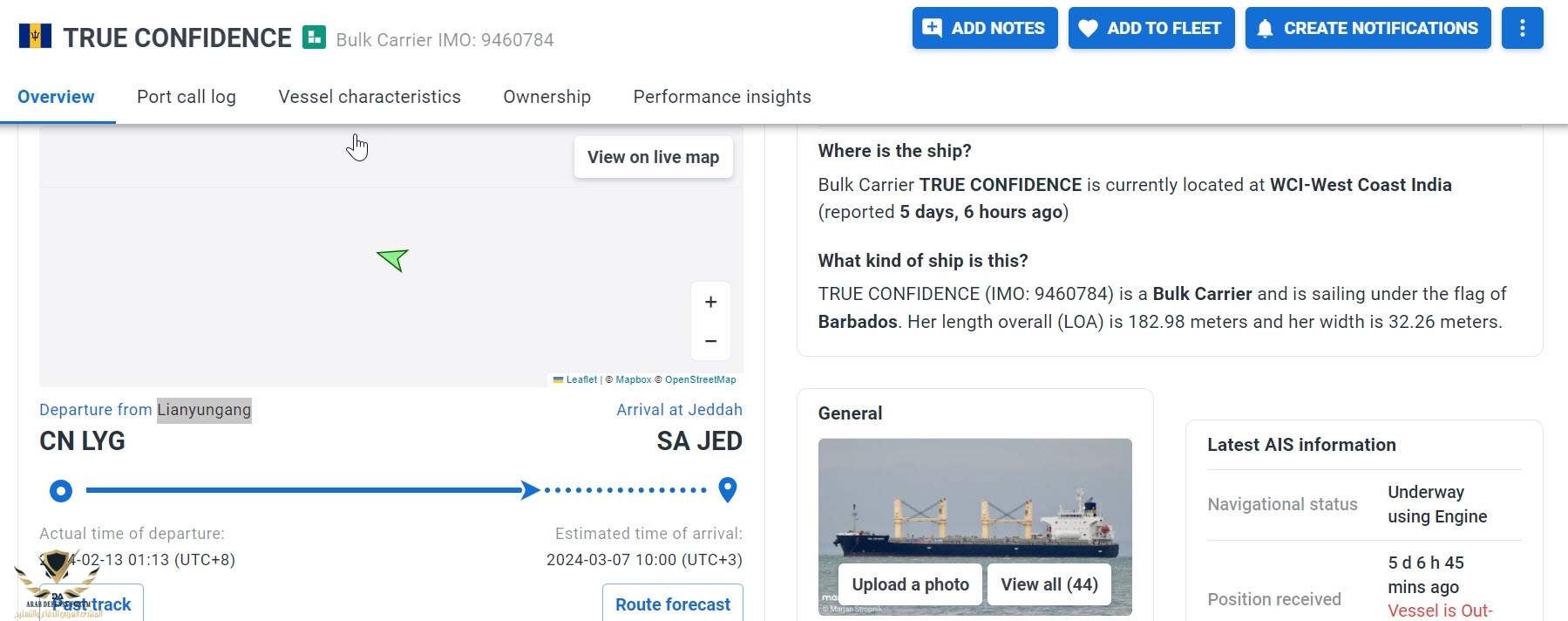Add vessel to fleet
Image resolution: width=1568 pixels, height=621 pixels.
[1151, 28]
